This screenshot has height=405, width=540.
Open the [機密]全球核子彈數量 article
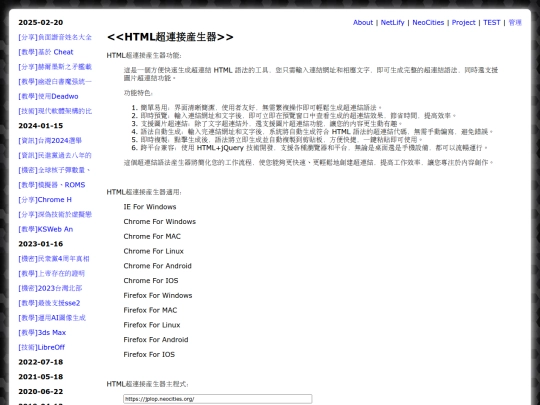(54, 170)
